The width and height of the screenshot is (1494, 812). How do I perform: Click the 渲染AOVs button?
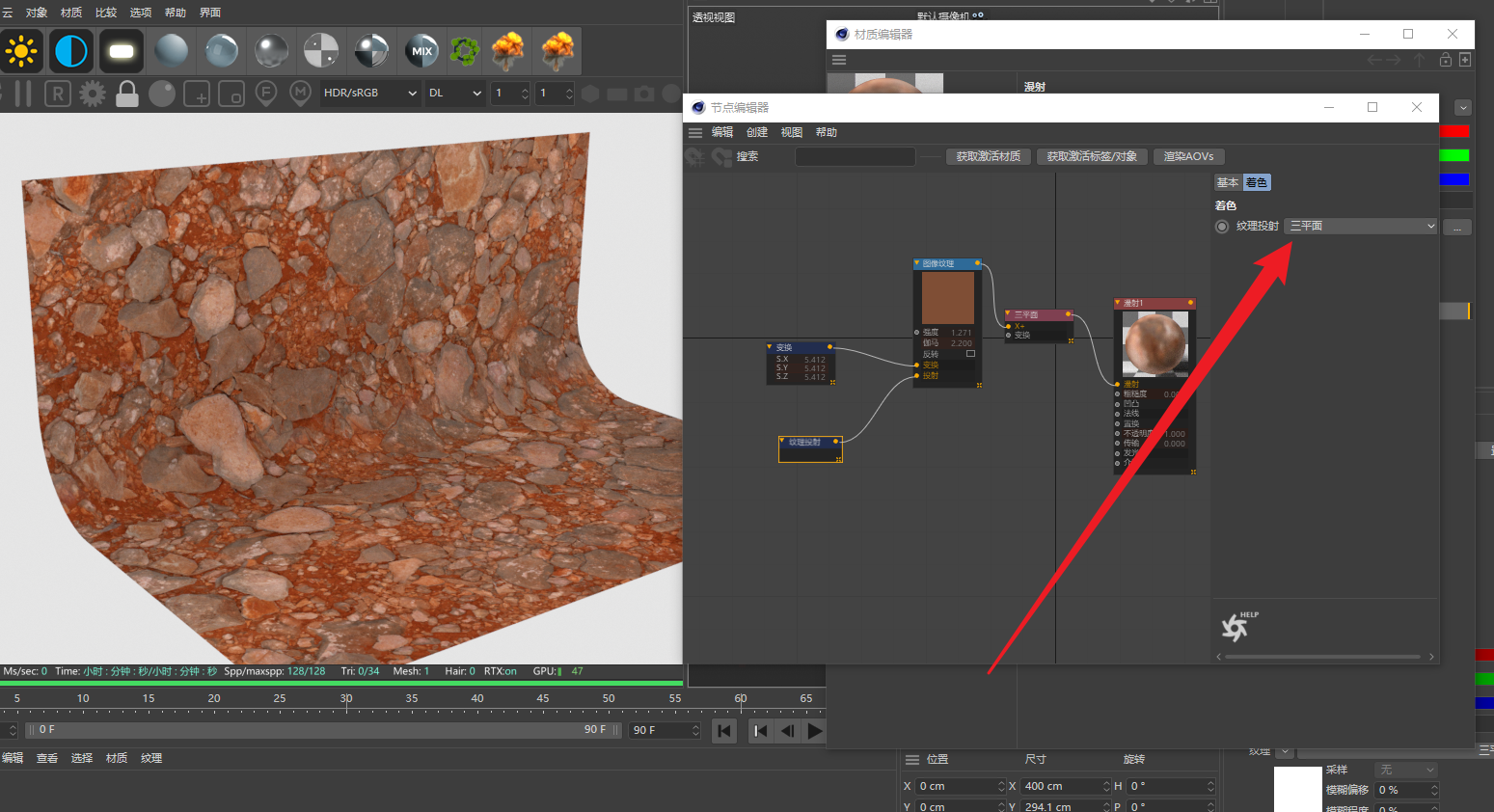[1188, 156]
